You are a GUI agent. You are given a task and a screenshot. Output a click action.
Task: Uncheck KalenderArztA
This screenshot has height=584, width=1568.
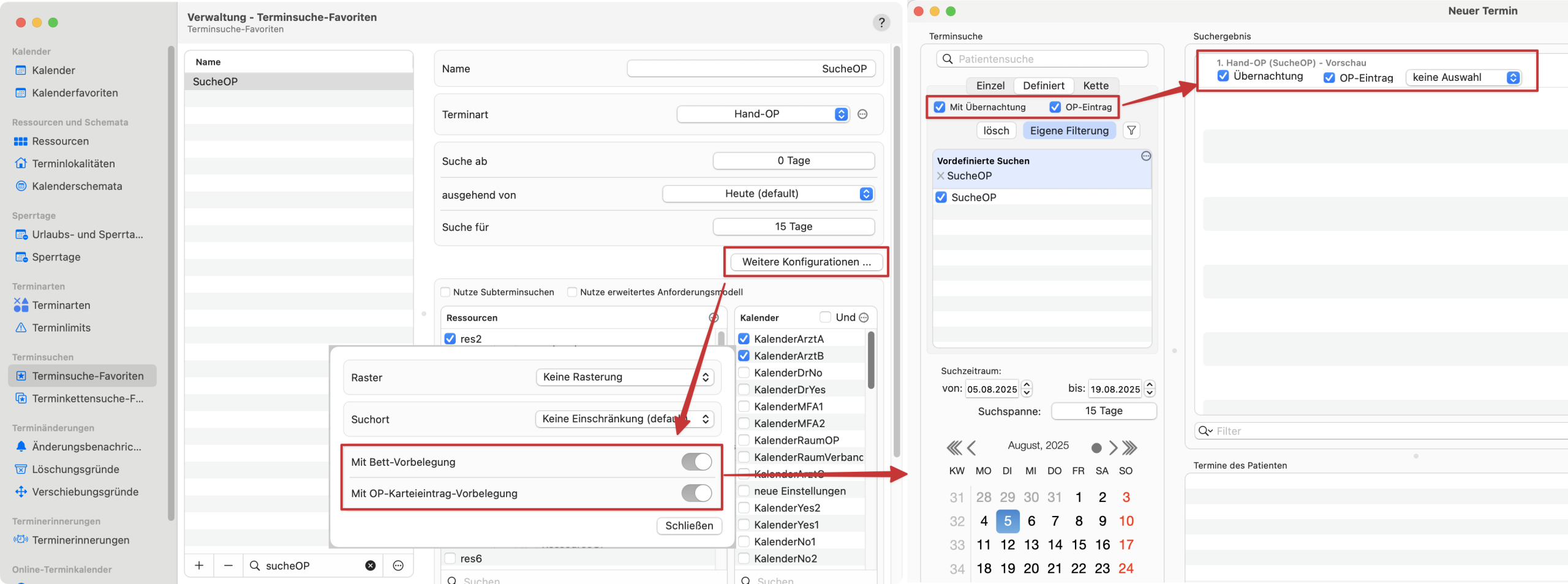click(x=744, y=339)
